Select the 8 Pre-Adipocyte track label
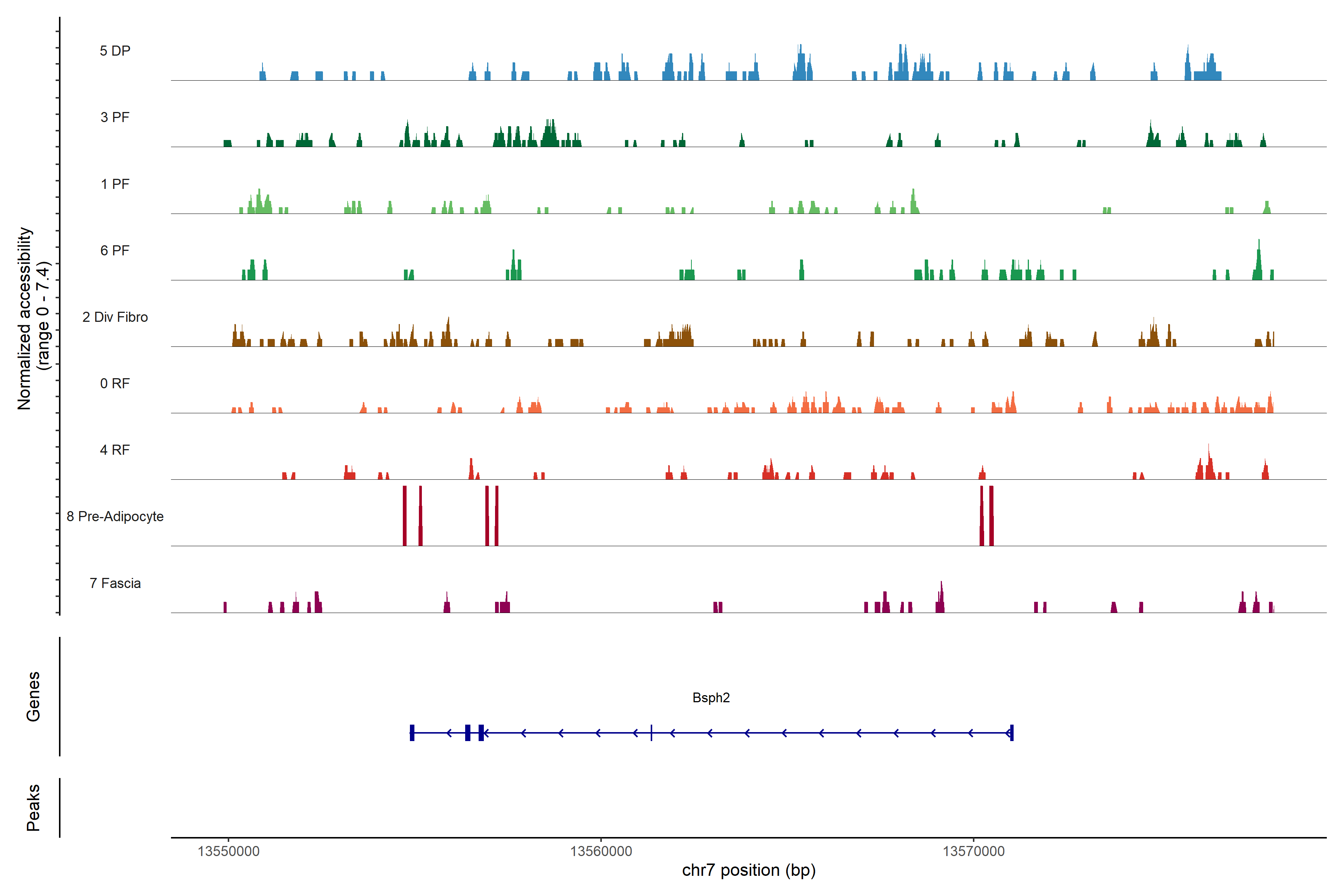 (115, 517)
